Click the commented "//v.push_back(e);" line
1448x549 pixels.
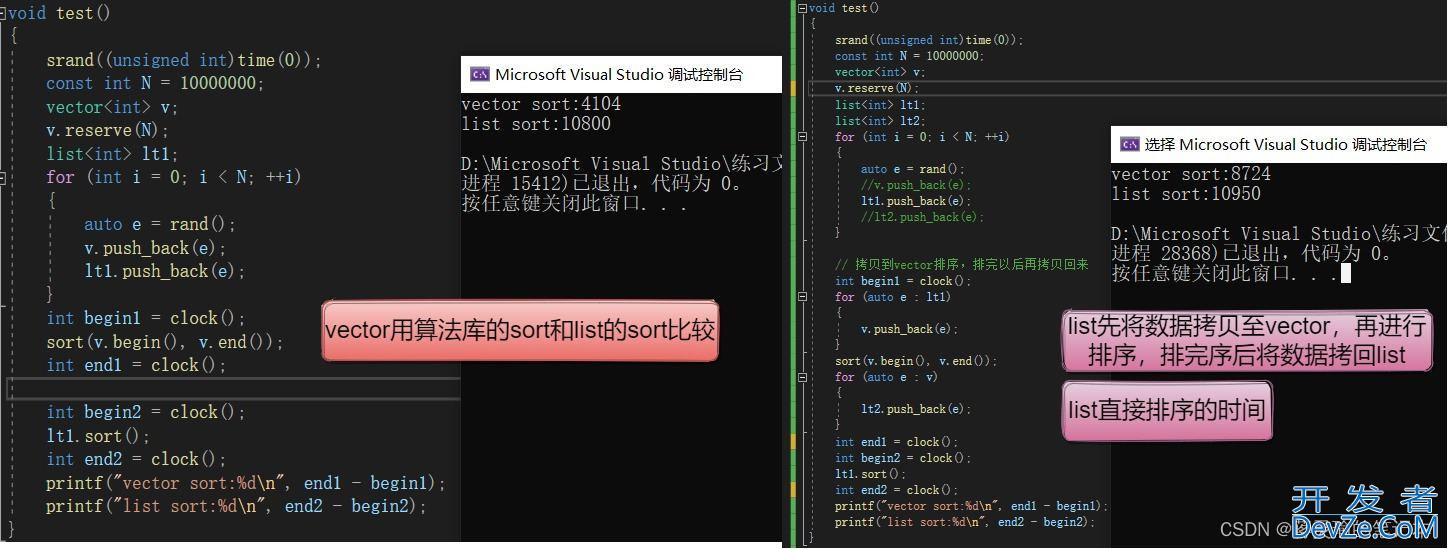916,185
